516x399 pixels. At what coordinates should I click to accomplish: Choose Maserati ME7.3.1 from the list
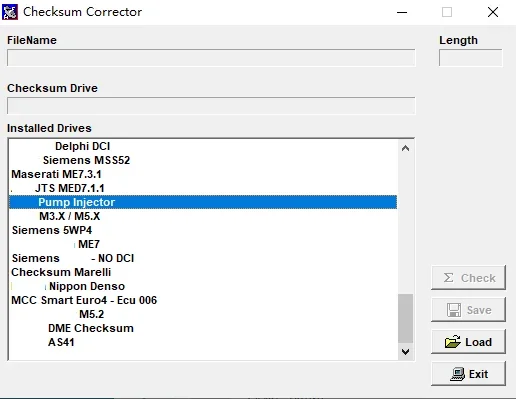coord(203,174)
